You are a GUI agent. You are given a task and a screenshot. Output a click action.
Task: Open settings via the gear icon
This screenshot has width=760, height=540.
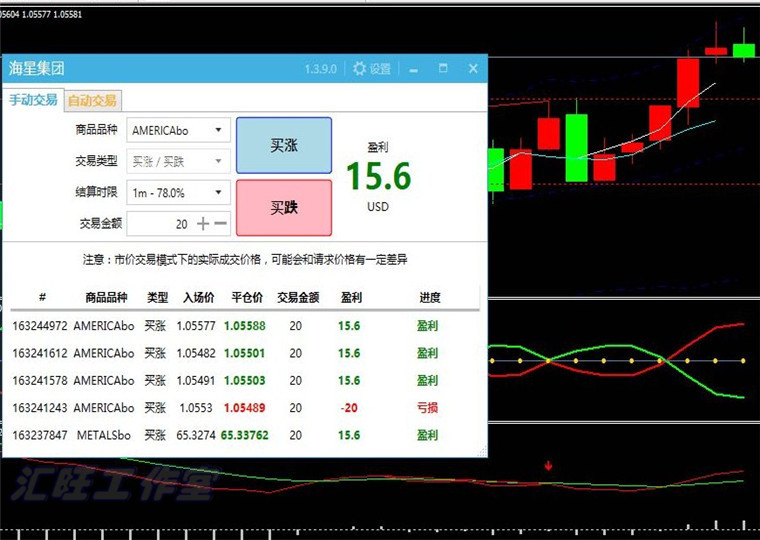(360, 69)
